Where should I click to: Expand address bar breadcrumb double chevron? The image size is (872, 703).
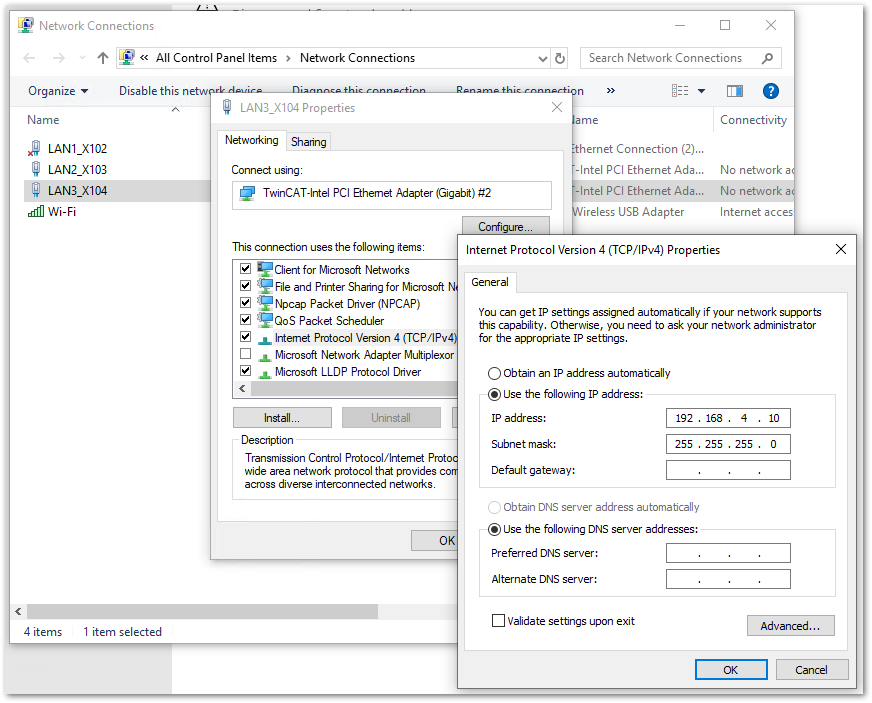click(x=144, y=58)
